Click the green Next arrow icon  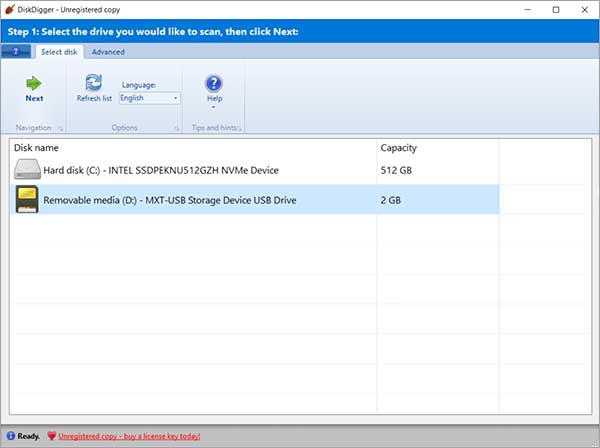(34, 82)
